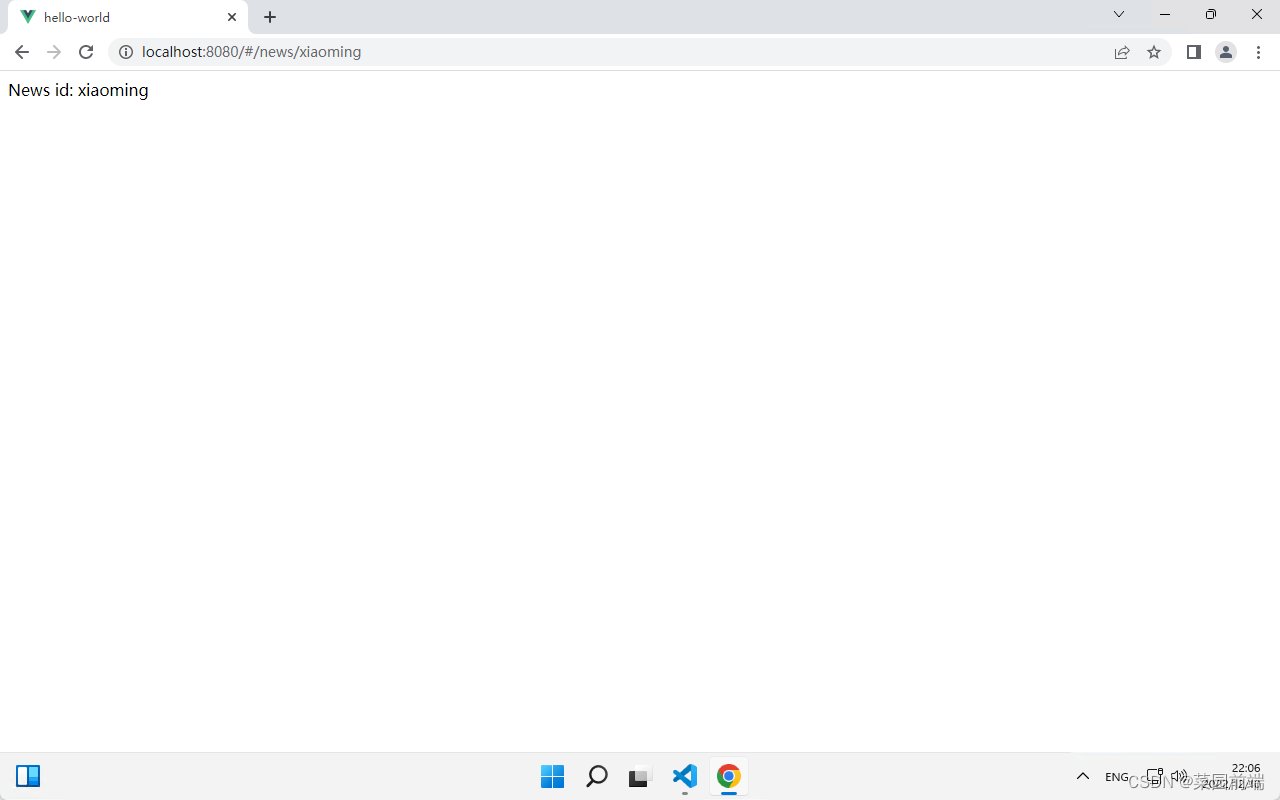Reload the current page
This screenshot has width=1280, height=800.
(86, 52)
